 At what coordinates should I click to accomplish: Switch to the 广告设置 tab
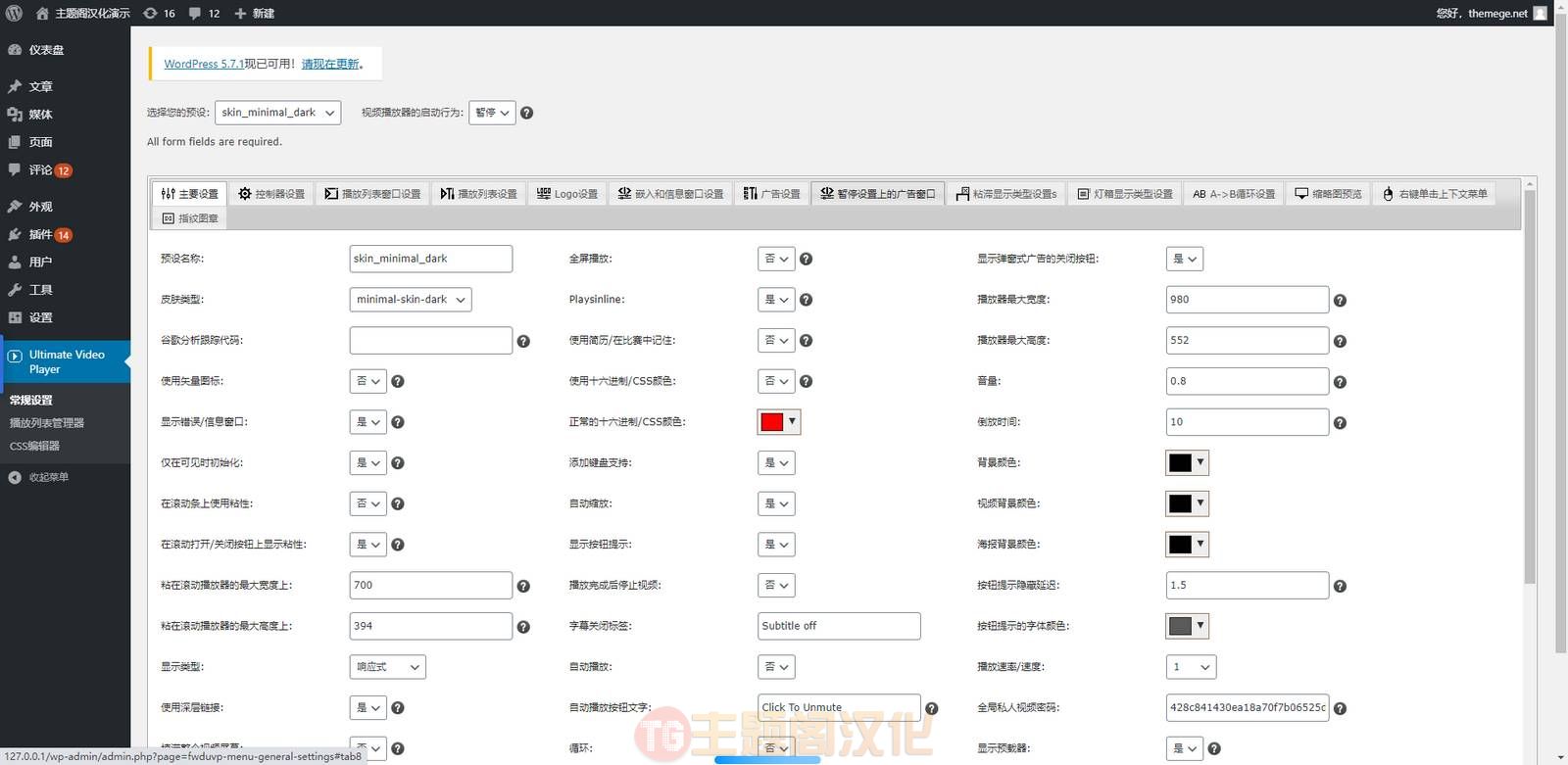pyautogui.click(x=772, y=194)
